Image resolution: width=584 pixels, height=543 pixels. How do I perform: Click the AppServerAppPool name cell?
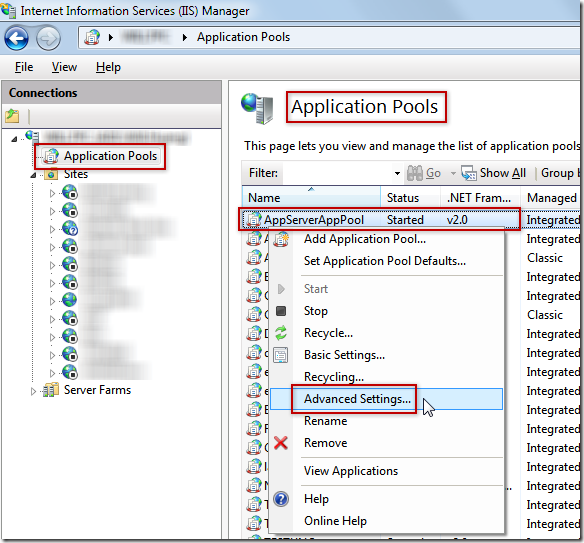pos(314,220)
